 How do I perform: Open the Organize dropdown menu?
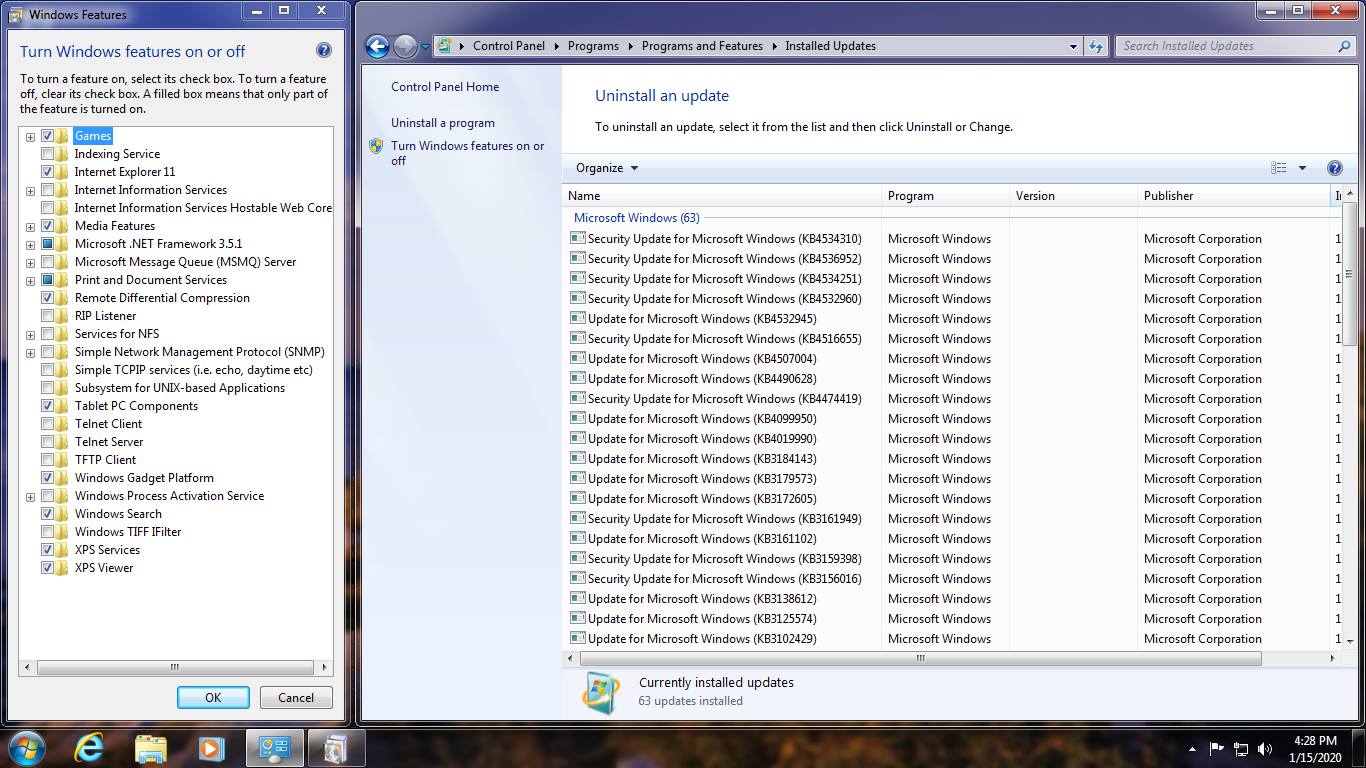[607, 168]
